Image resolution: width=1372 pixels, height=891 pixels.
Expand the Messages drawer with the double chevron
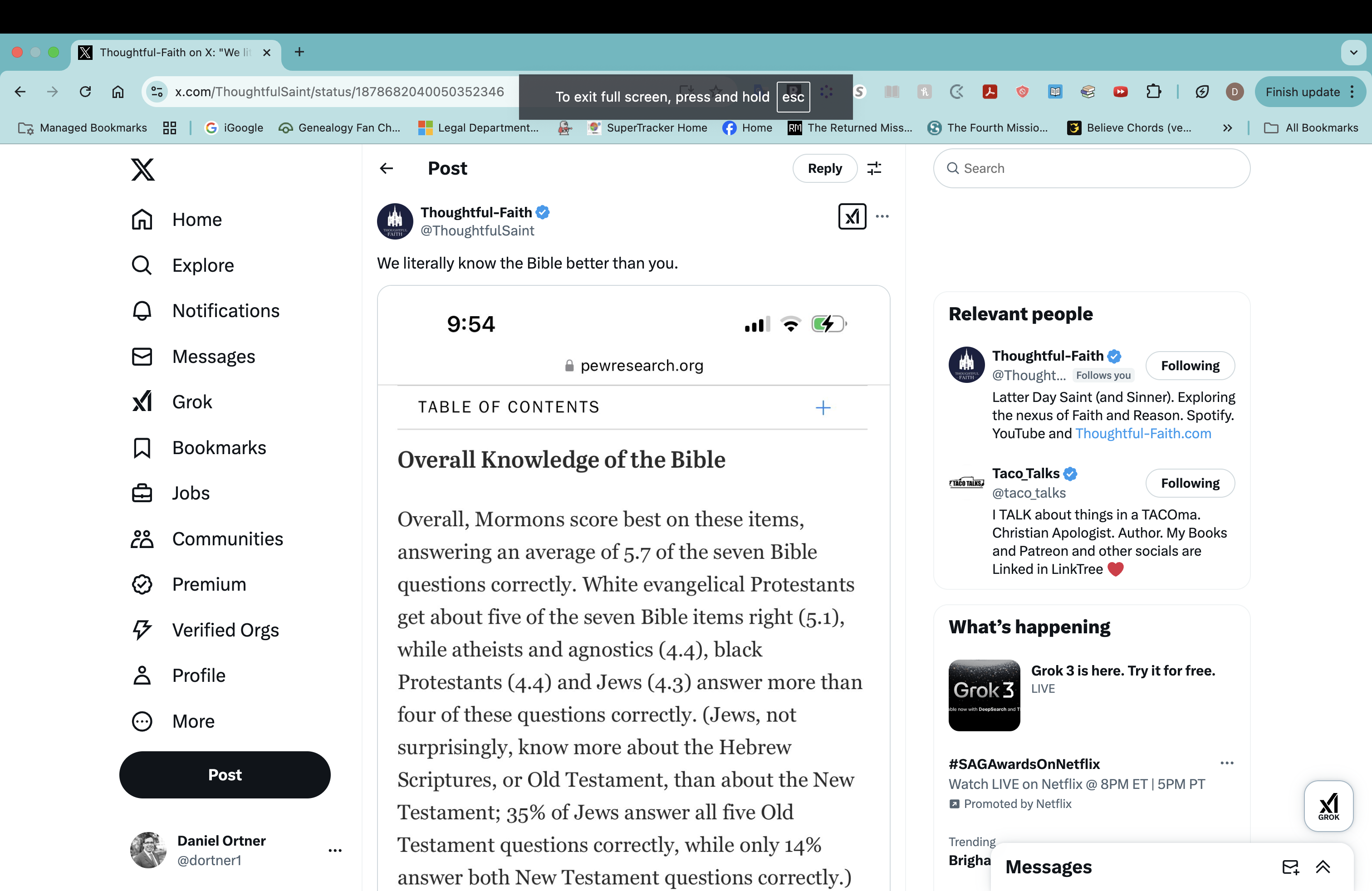pyautogui.click(x=1323, y=867)
